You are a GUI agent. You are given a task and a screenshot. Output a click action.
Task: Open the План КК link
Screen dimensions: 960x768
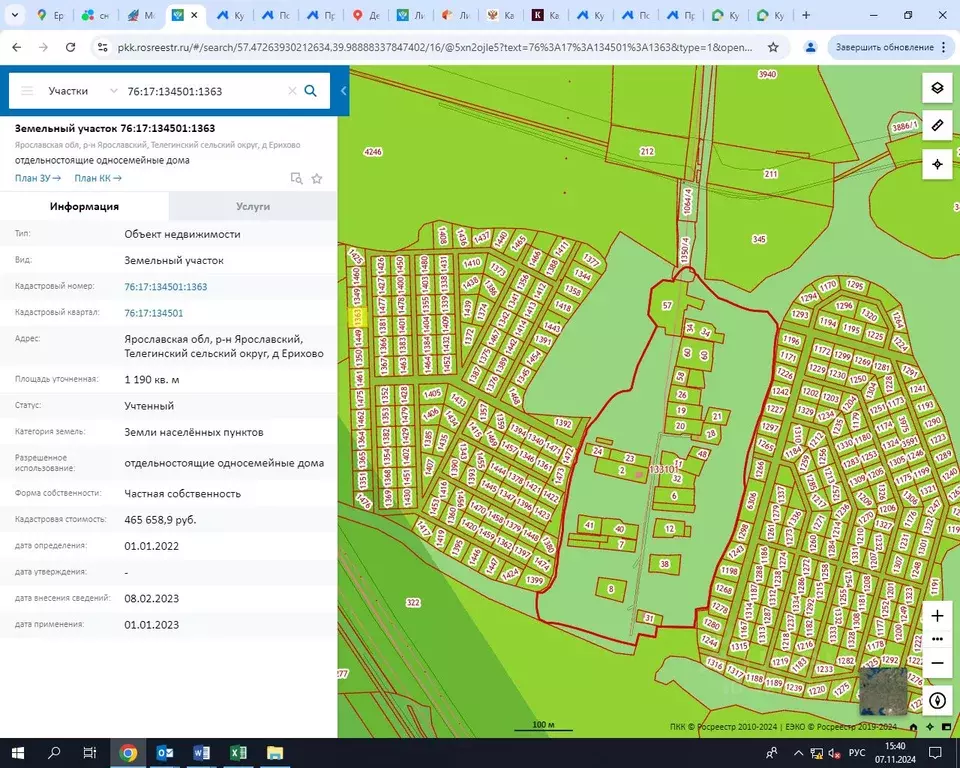tap(98, 178)
